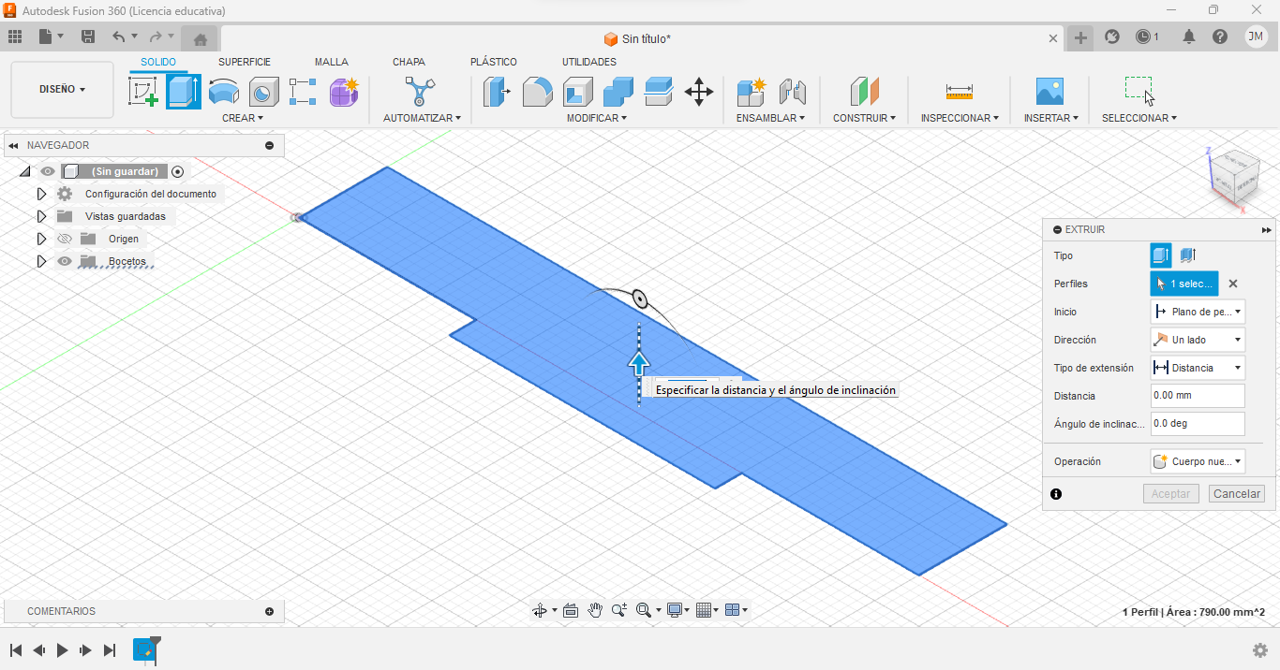Expand the Origen tree node
Viewport: 1280px width, 670px height.
click(41, 239)
